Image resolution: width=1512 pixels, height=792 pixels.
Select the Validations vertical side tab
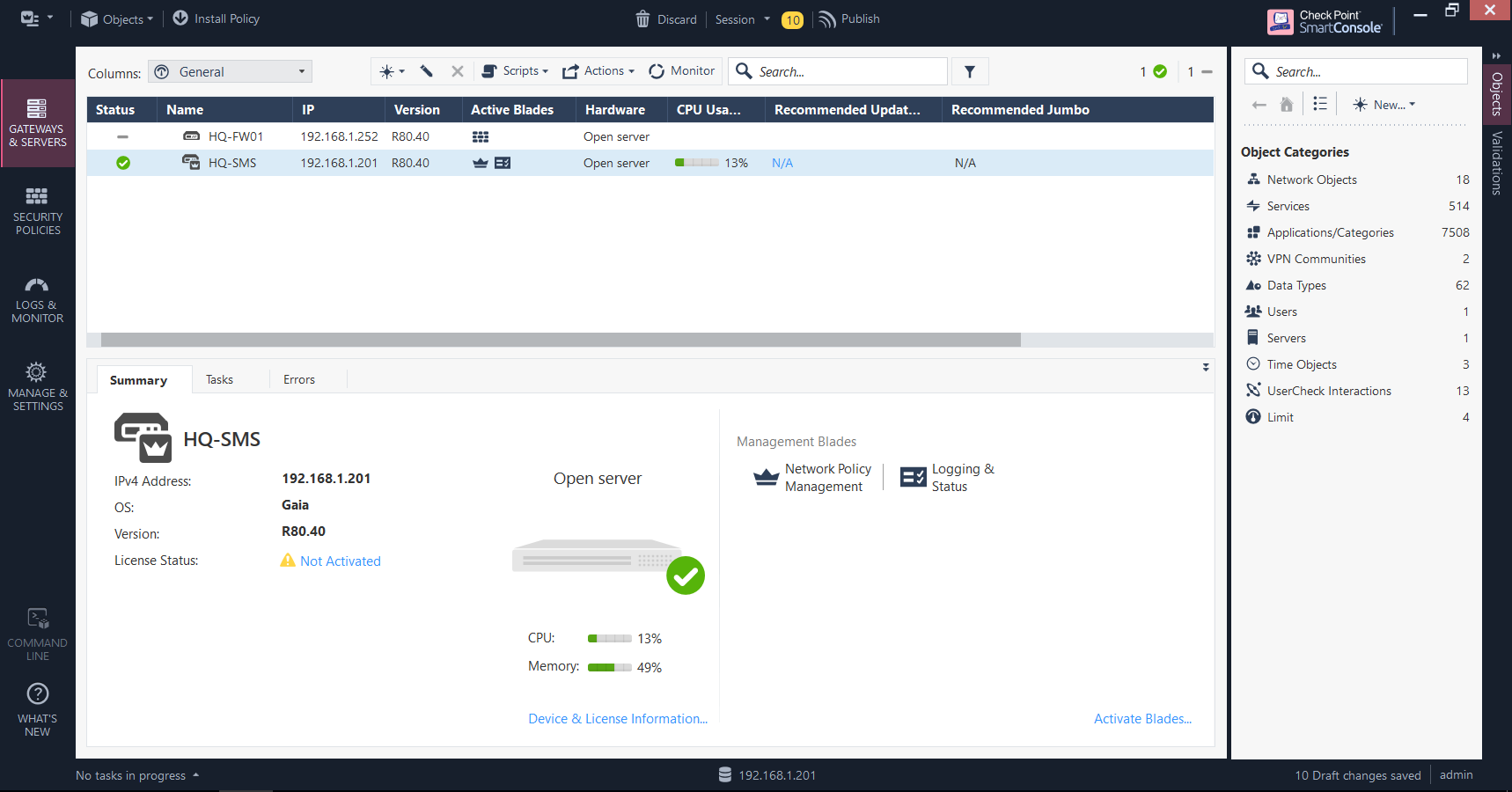point(1497,163)
